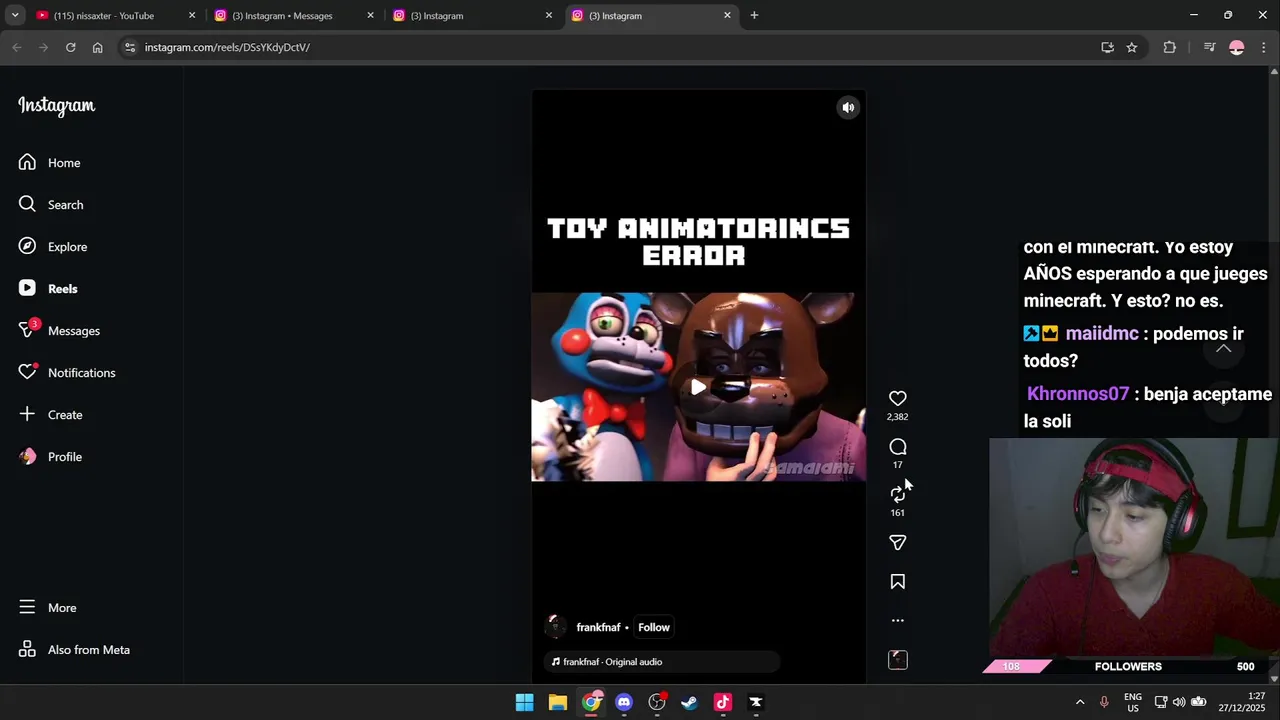Image resolution: width=1280 pixels, height=720 pixels.
Task: Play the paused reel video
Action: [698, 387]
